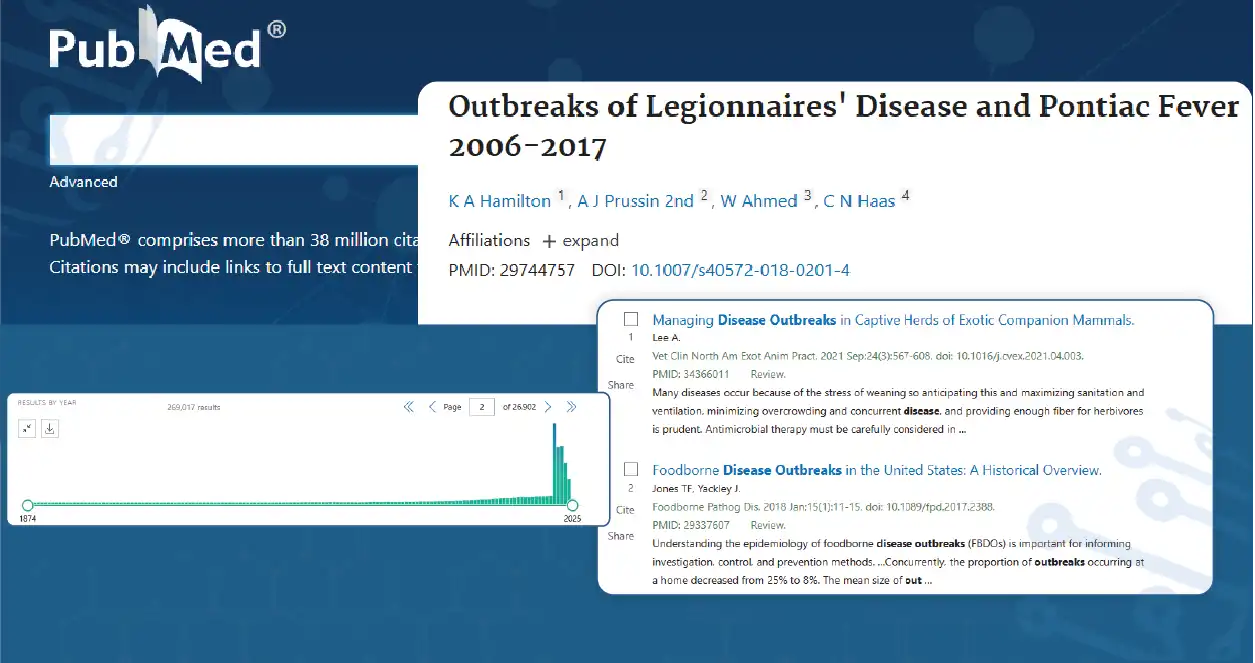1255x663 pixels.
Task: Download the Results by Year data
Action: (x=50, y=428)
